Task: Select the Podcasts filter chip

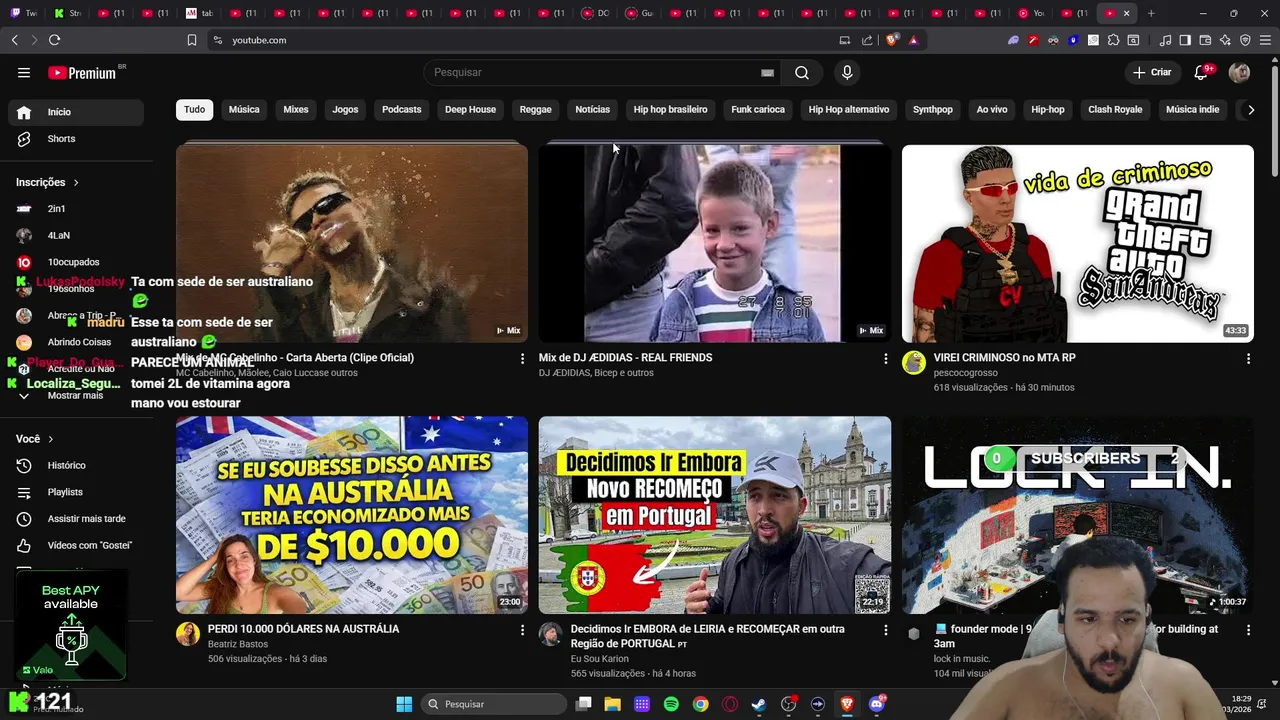Action: (401, 110)
